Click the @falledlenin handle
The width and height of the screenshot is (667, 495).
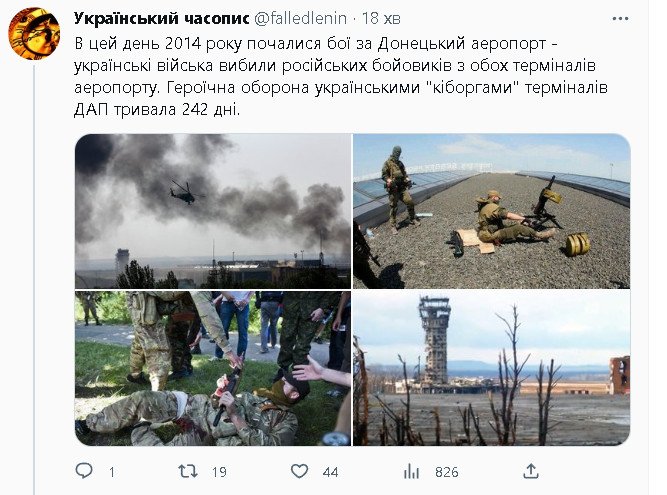(300, 18)
